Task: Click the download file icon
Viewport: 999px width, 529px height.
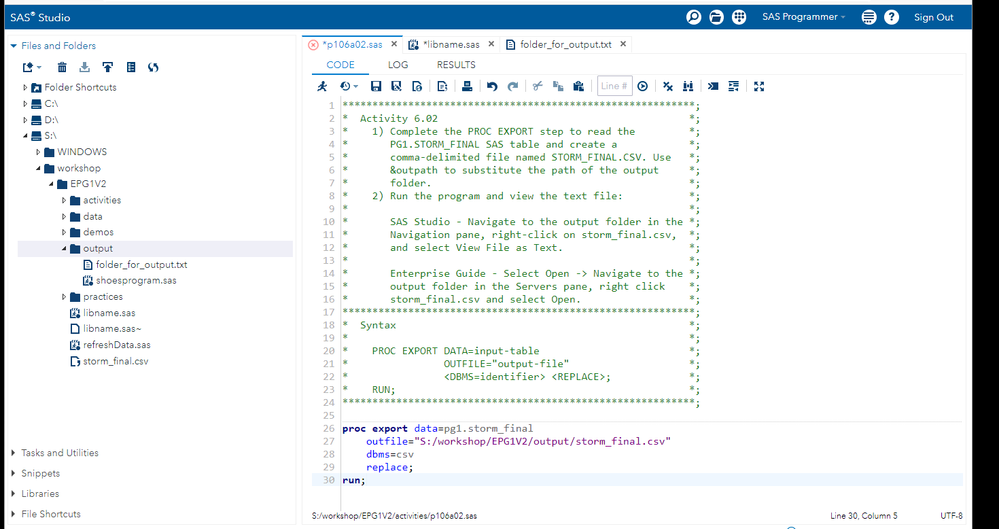Action: click(x=84, y=67)
